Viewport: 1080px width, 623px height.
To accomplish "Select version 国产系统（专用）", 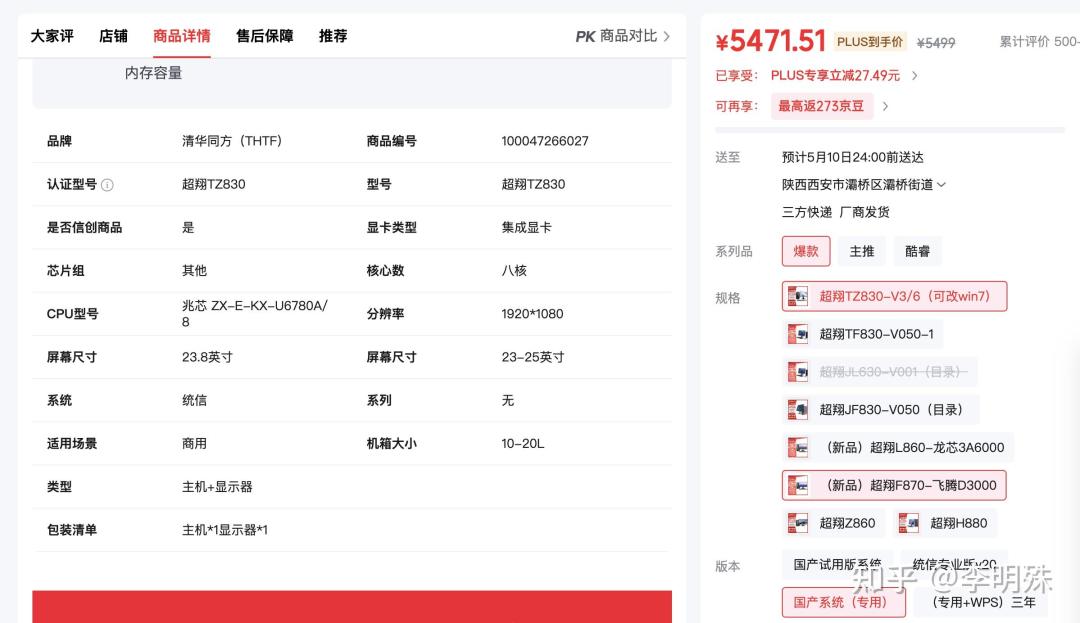I will tap(844, 602).
